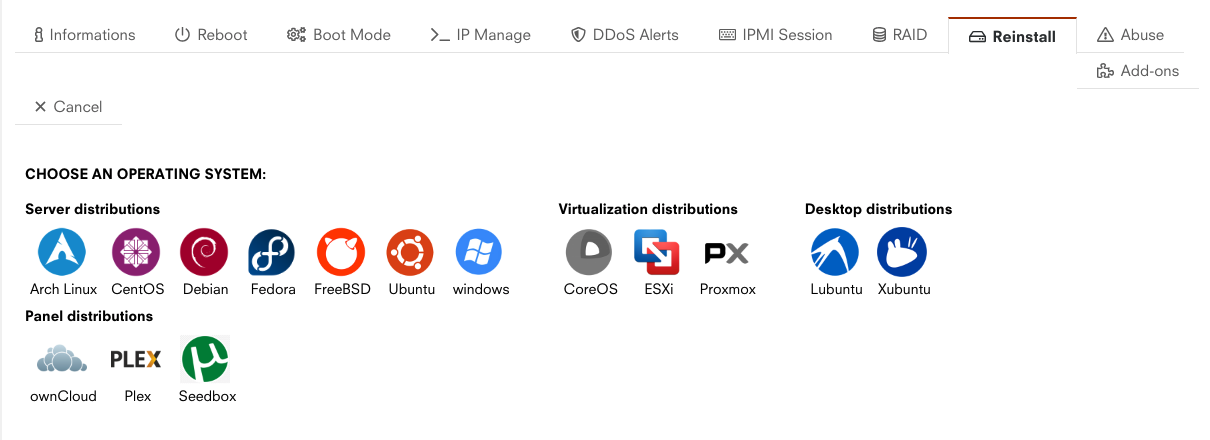The width and height of the screenshot is (1210, 440).
Task: Open the IPMI Session tab
Action: 775,35
